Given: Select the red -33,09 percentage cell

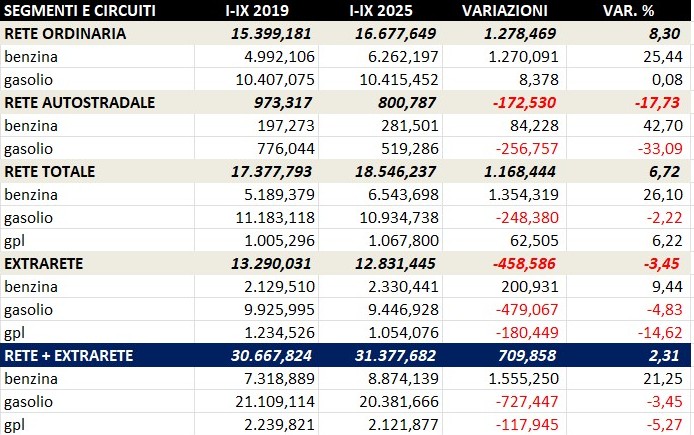Looking at the screenshot, I should 663,148.
